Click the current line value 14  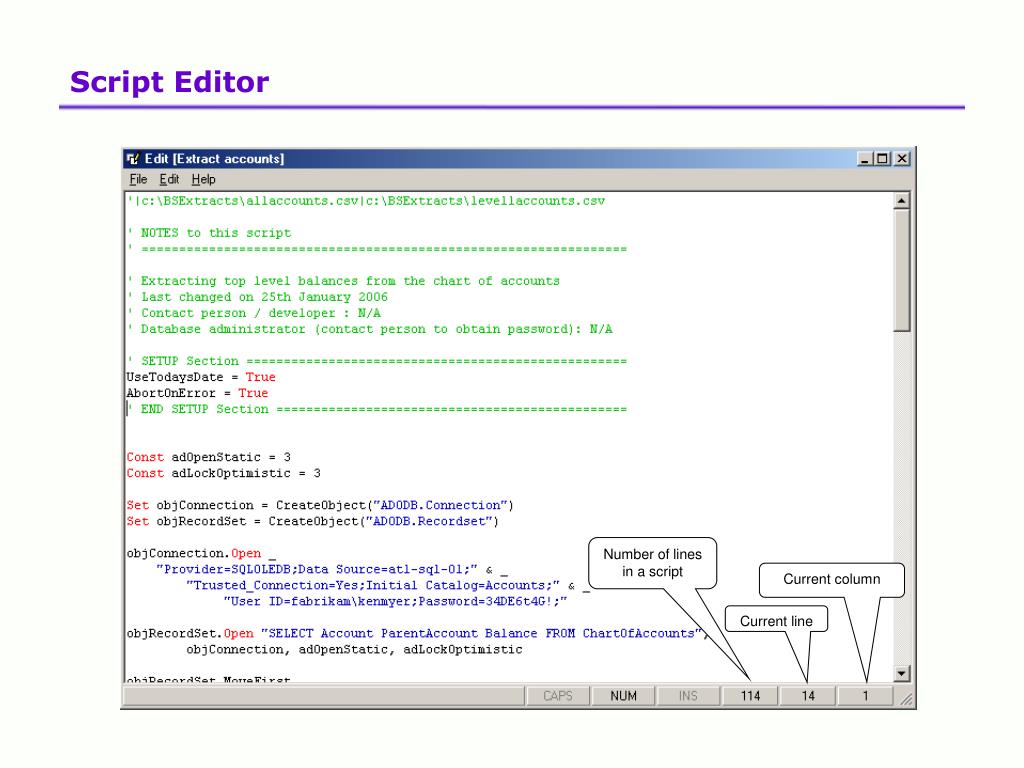point(808,696)
